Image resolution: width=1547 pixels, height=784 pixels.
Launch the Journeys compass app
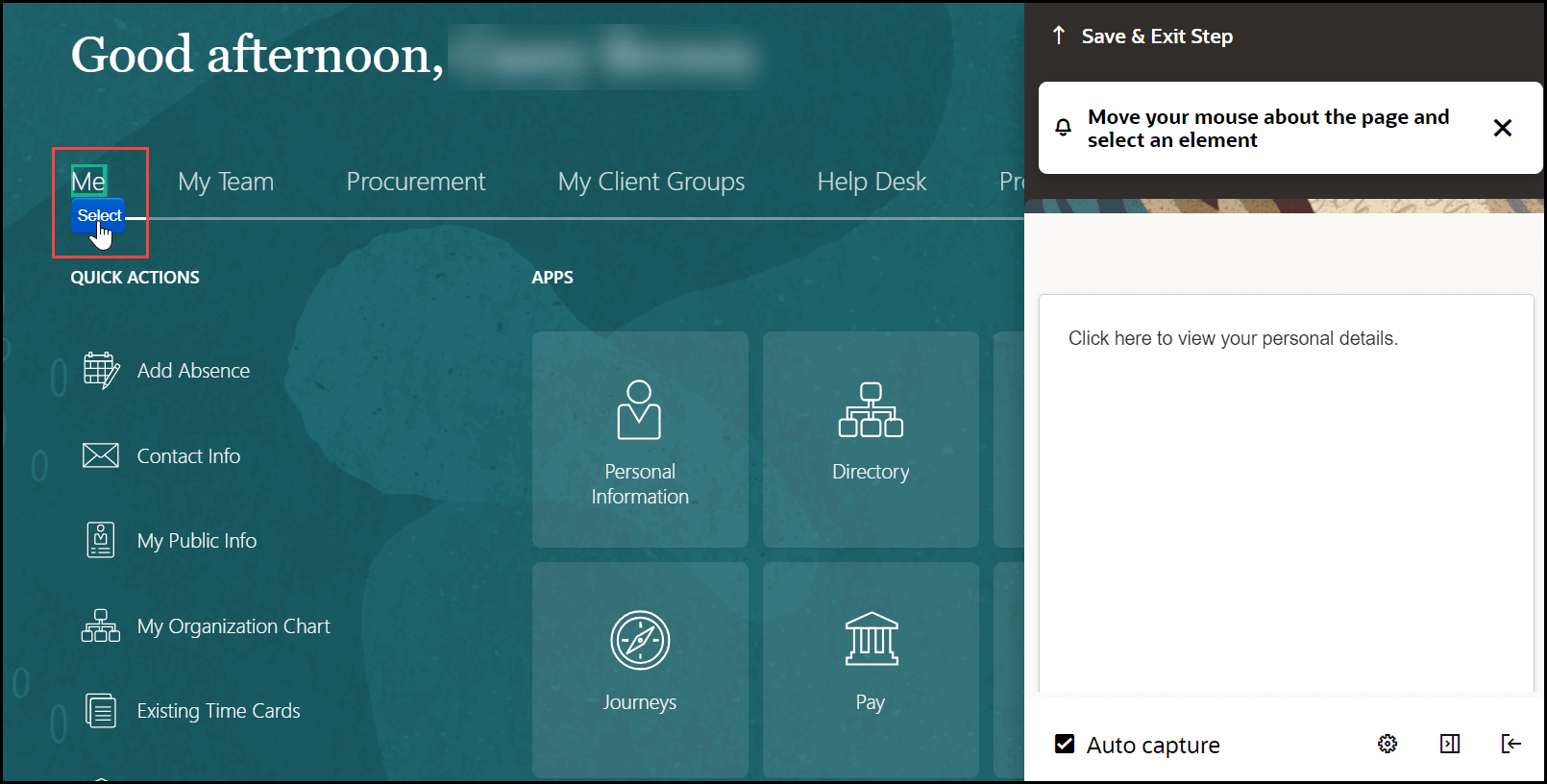coord(640,671)
